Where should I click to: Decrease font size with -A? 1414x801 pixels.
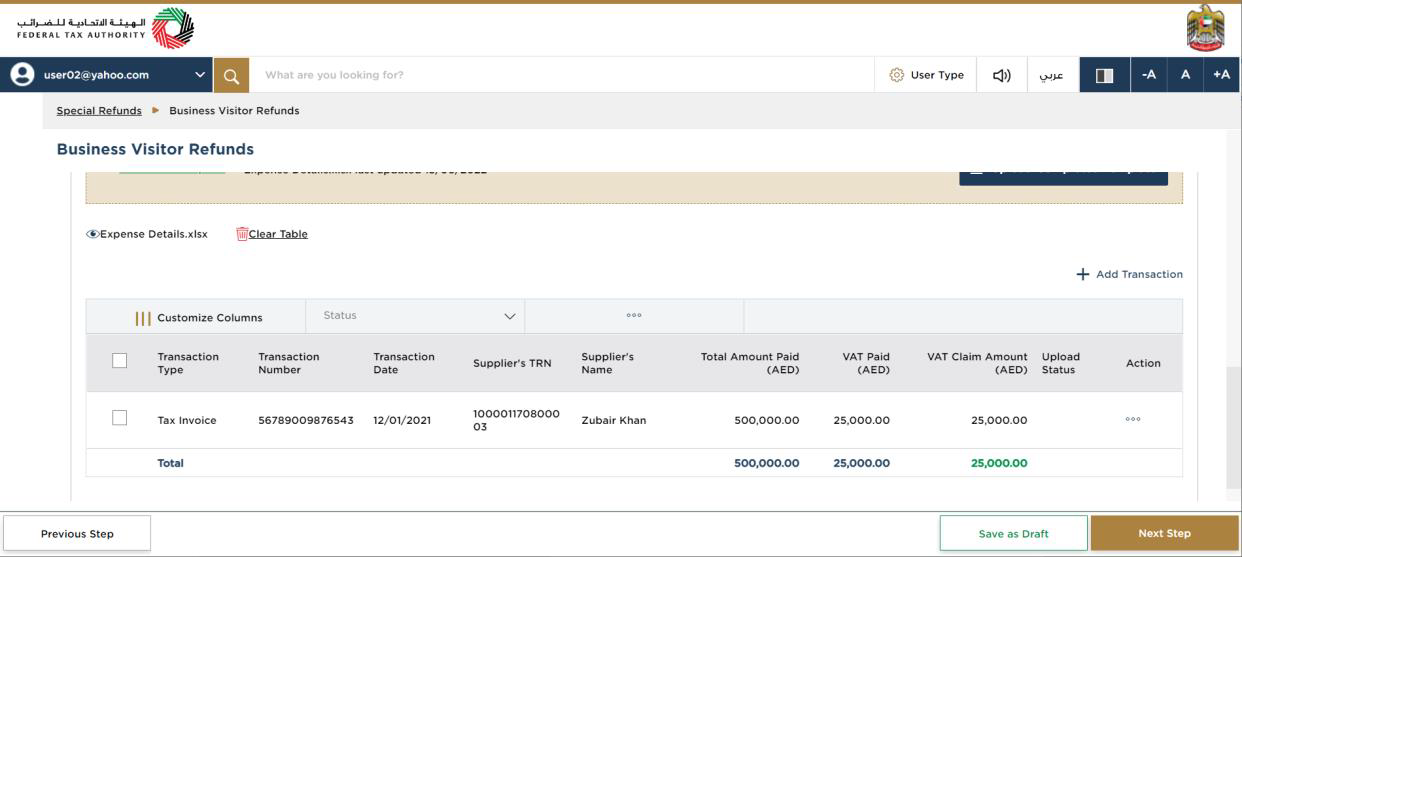click(x=1149, y=75)
